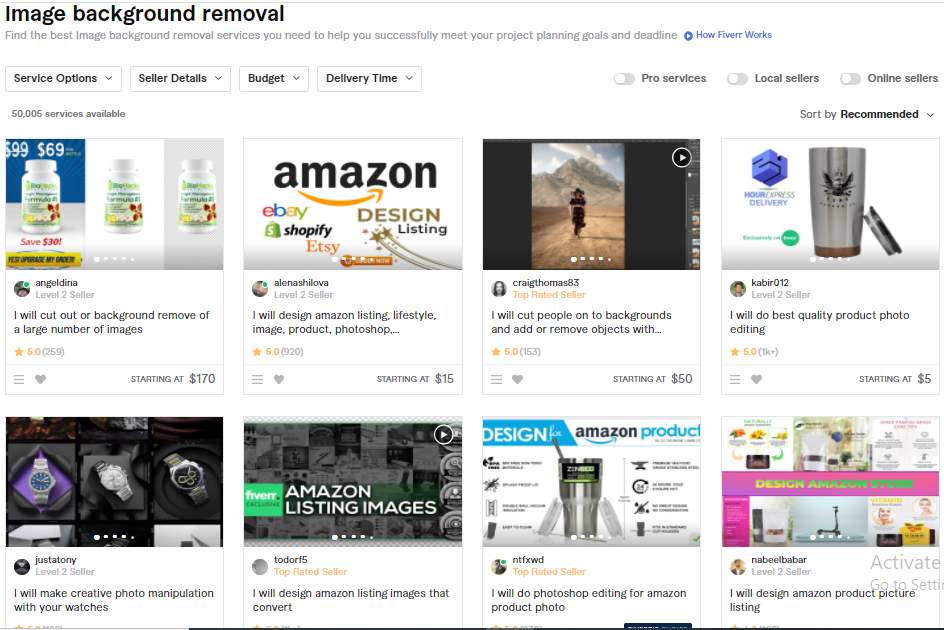The image size is (944, 630).
Task: Click the star rating 5.0 (920) on alenashilova's card
Action: tap(278, 352)
